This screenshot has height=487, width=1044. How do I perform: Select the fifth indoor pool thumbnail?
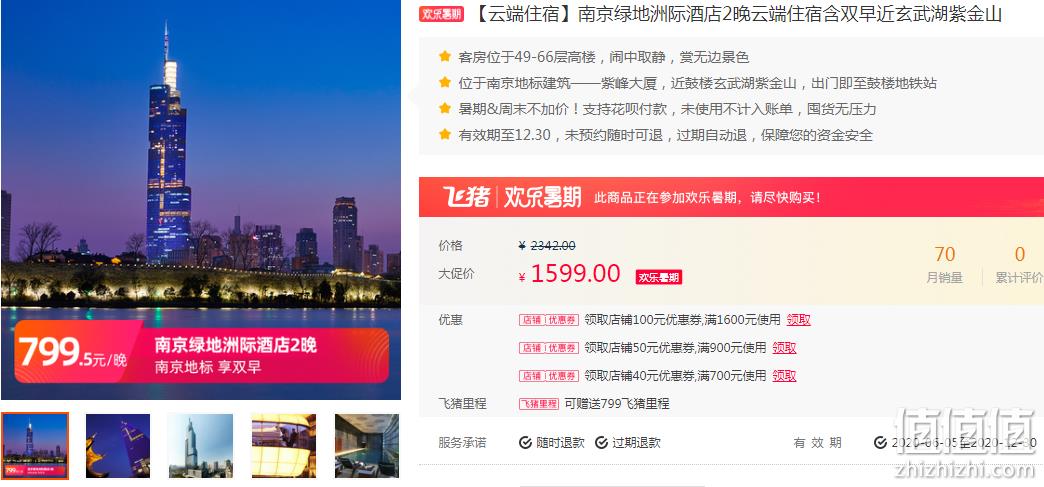point(367,446)
